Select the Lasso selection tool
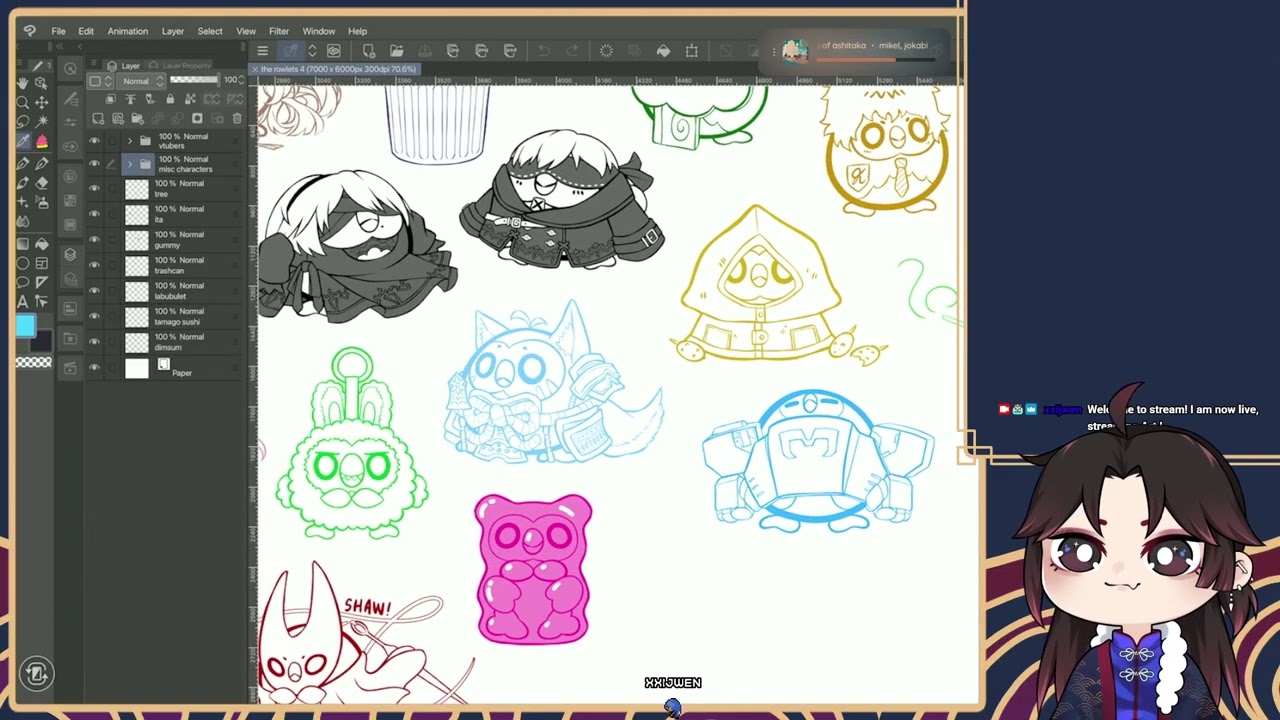The height and width of the screenshot is (720, 1280). 22,122
